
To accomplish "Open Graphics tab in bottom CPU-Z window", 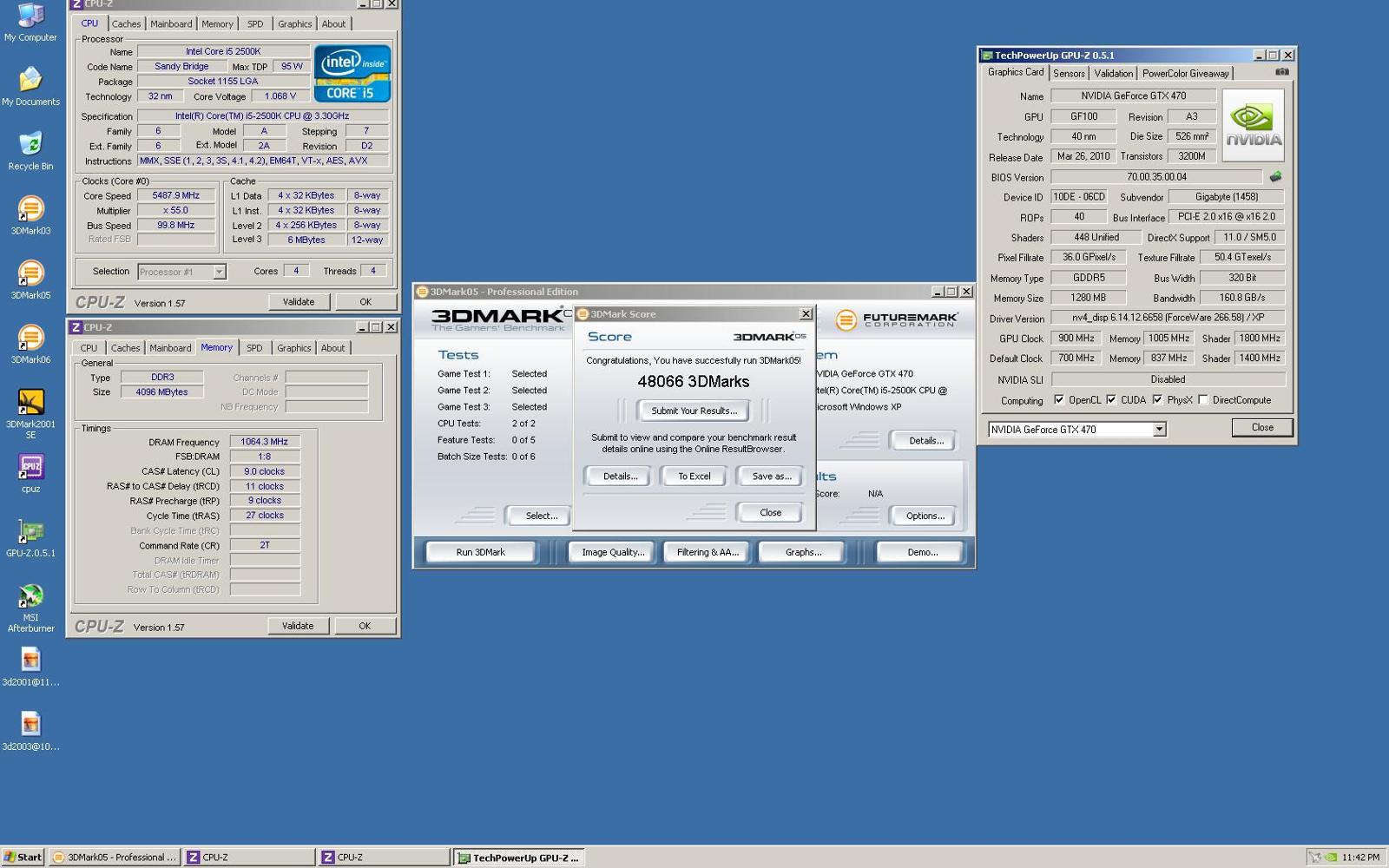I will (x=294, y=347).
